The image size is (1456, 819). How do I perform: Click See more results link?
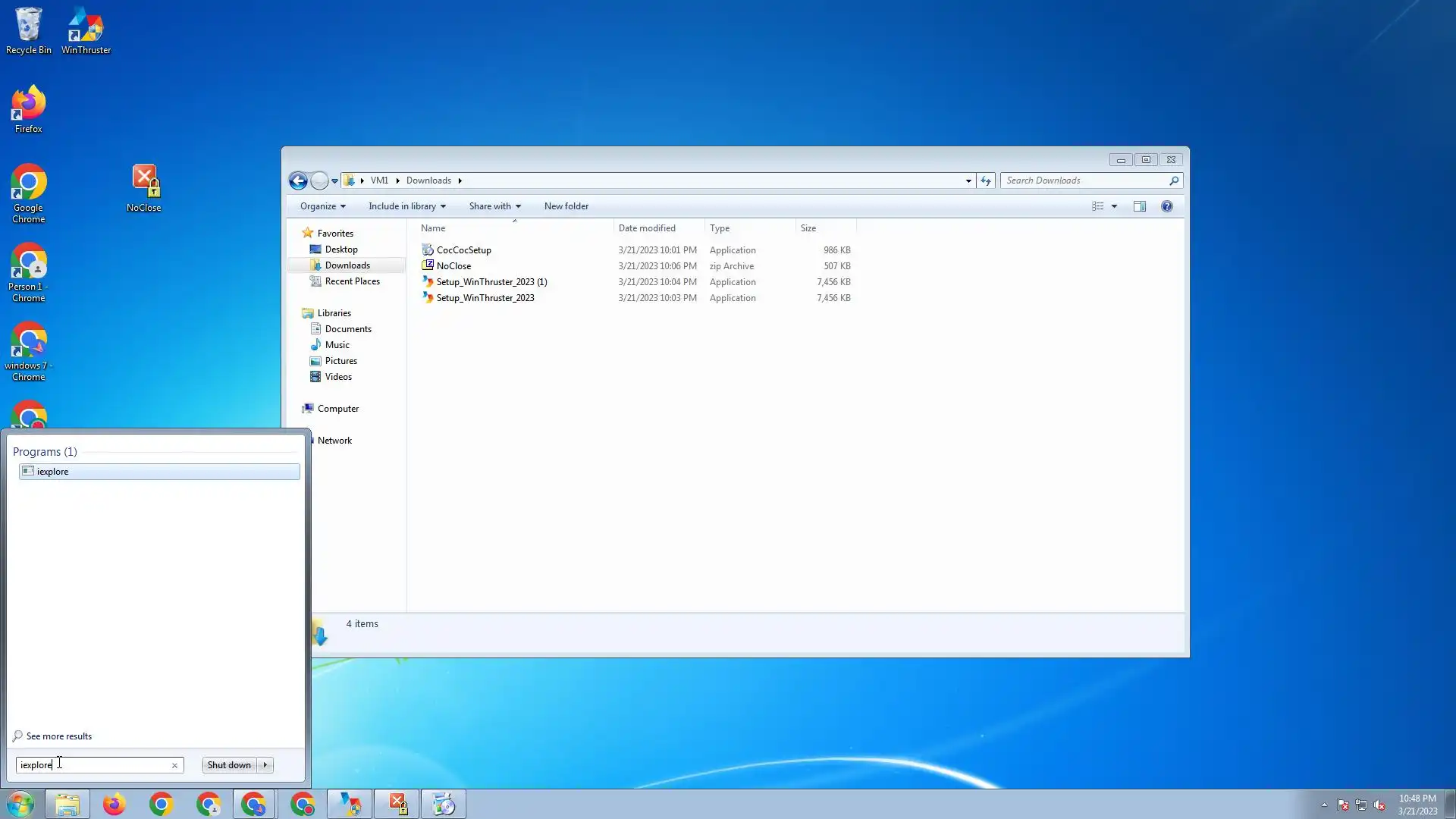point(58,736)
